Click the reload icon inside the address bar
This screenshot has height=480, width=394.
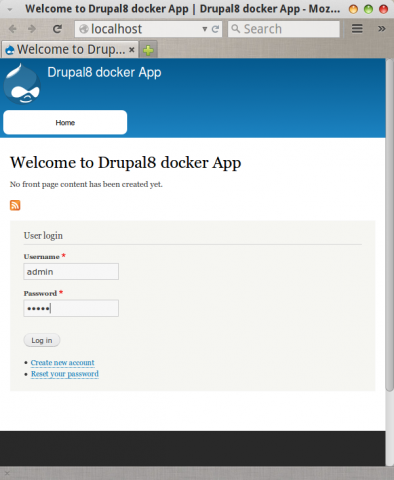click(x=215, y=29)
